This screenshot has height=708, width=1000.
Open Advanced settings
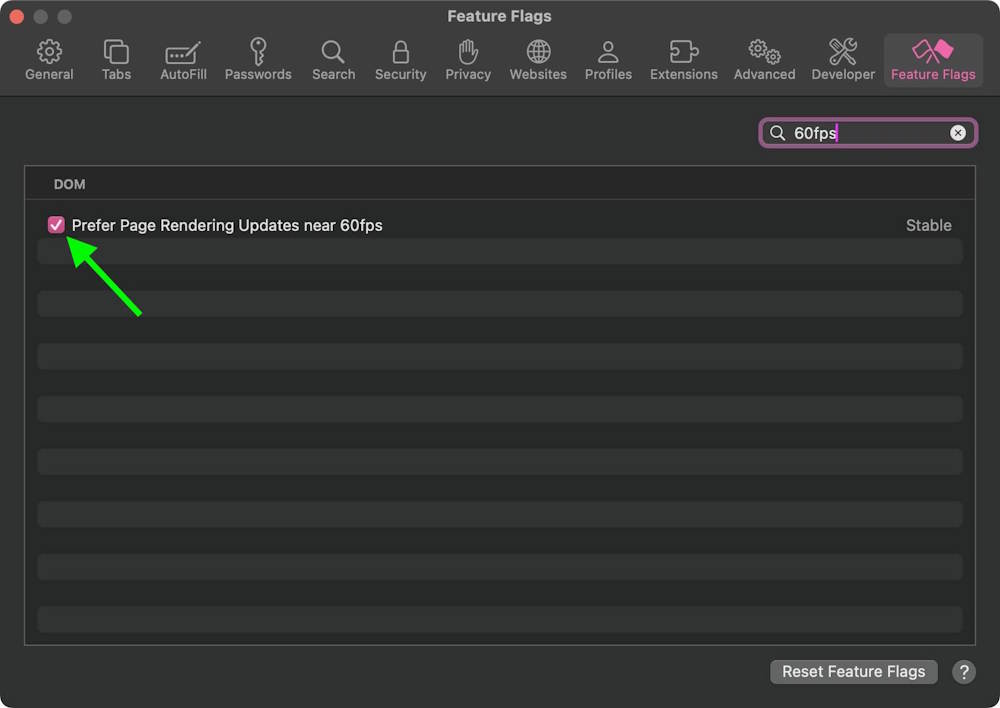764,58
